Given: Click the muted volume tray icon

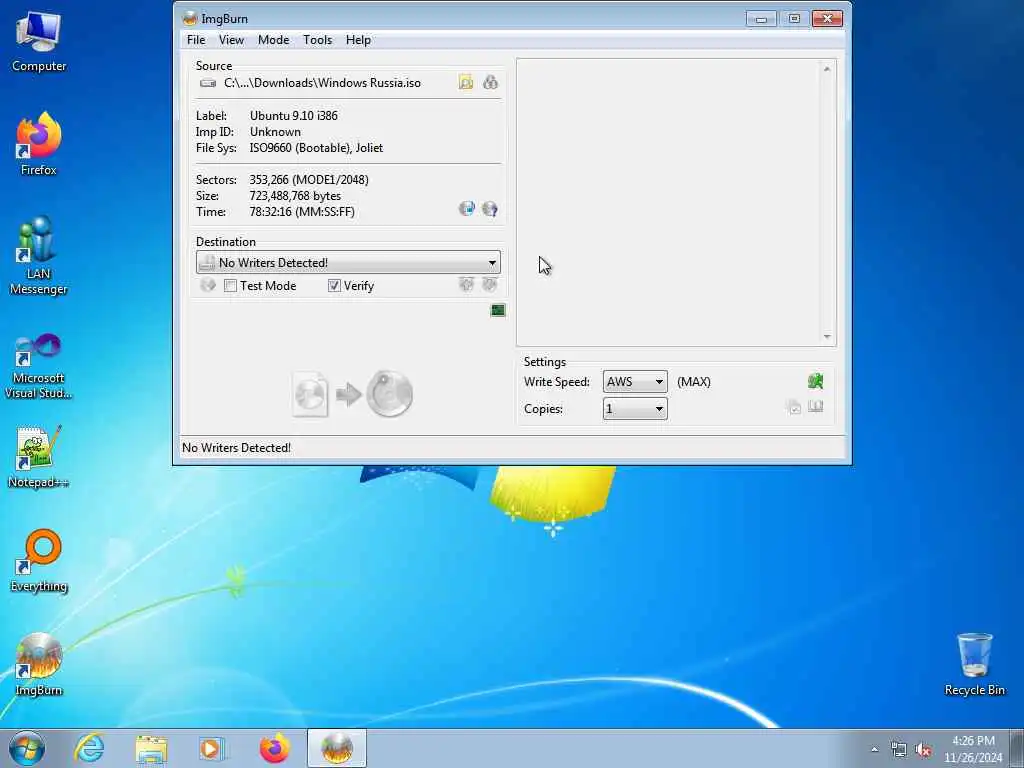Looking at the screenshot, I should (923, 750).
